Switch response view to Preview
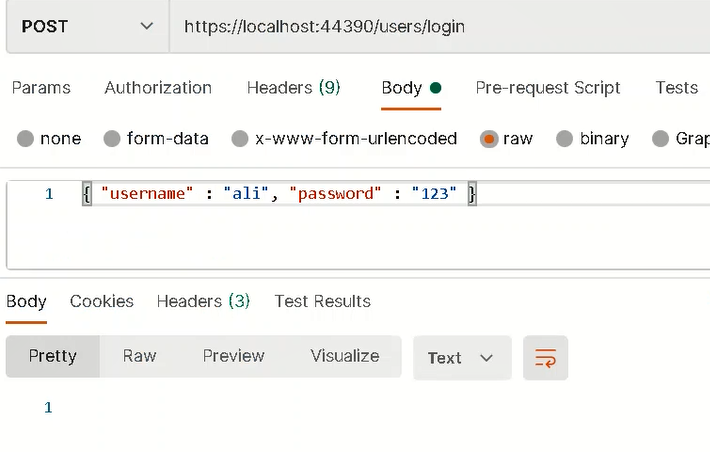Viewport: 710px width, 452px height. pyautogui.click(x=234, y=356)
